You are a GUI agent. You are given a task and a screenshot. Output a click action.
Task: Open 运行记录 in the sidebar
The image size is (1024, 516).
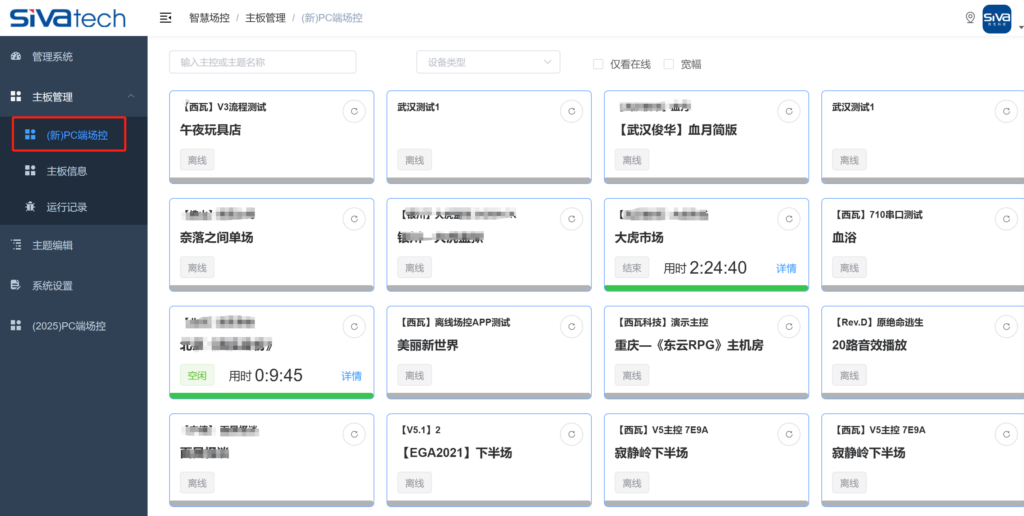67,207
